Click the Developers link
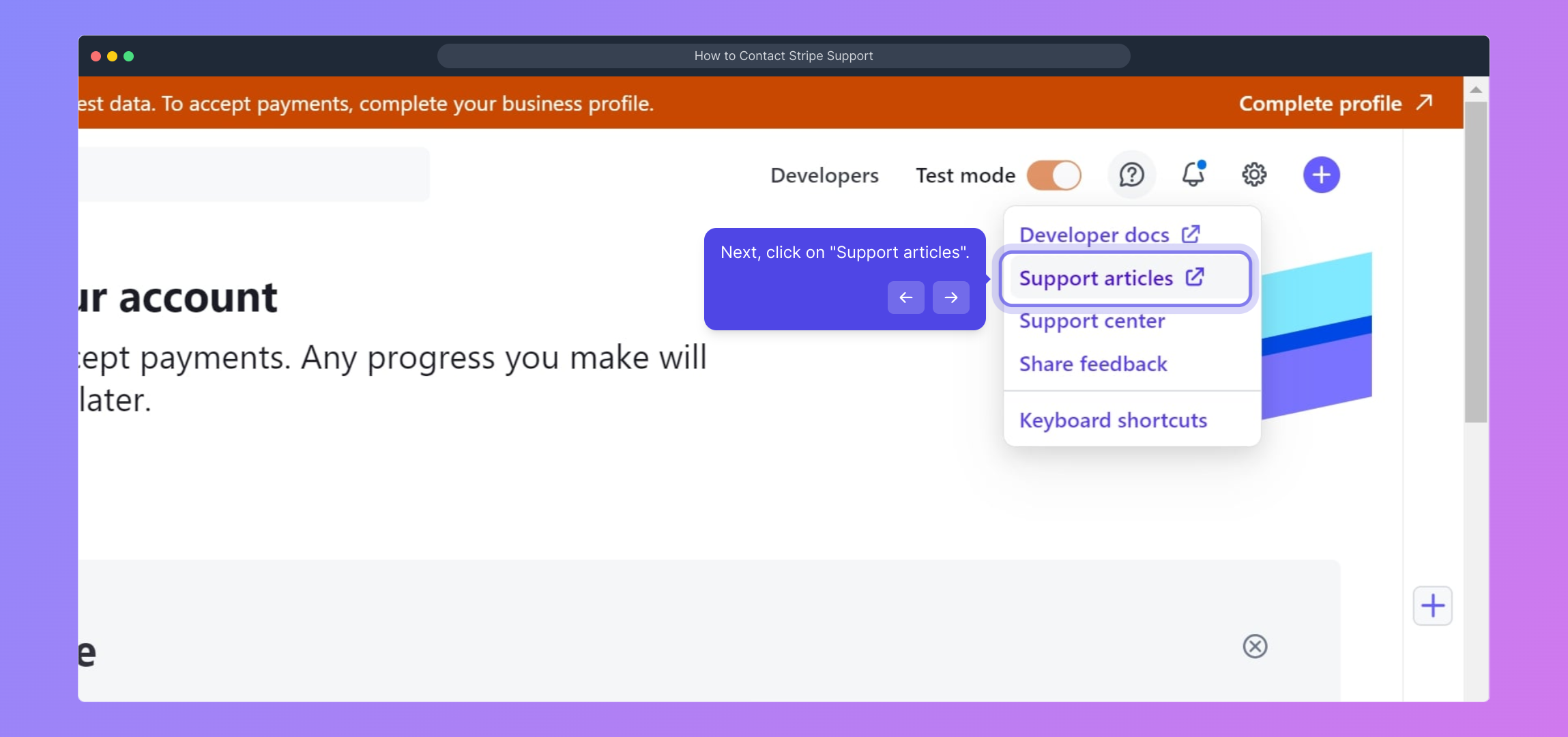Viewport: 1568px width, 737px height. pyautogui.click(x=824, y=175)
